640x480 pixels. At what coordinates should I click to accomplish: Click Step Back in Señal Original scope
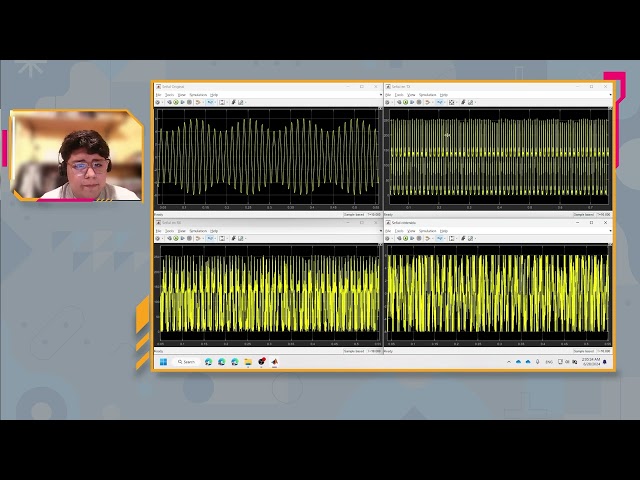click(169, 102)
